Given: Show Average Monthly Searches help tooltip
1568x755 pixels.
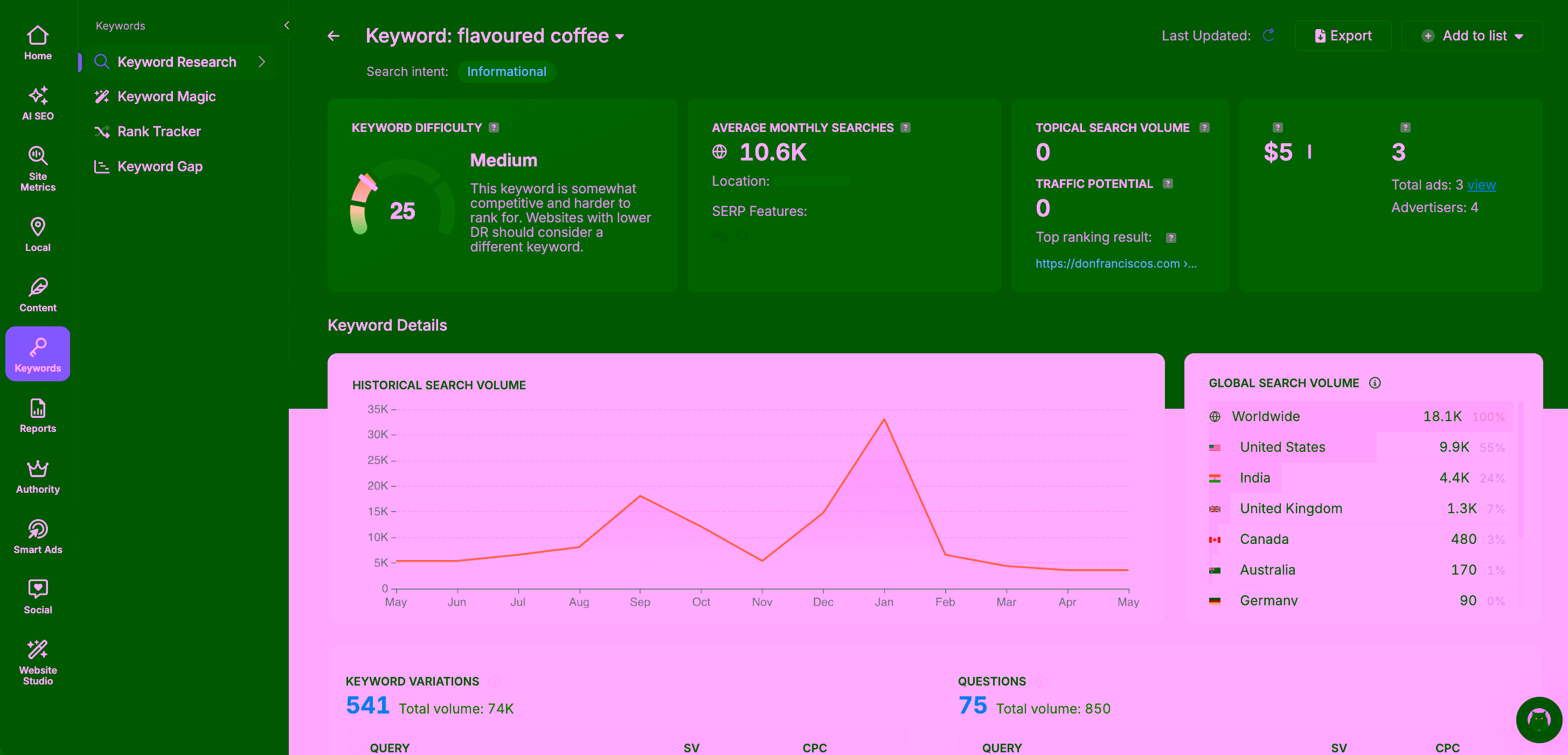Looking at the screenshot, I should pyautogui.click(x=906, y=128).
